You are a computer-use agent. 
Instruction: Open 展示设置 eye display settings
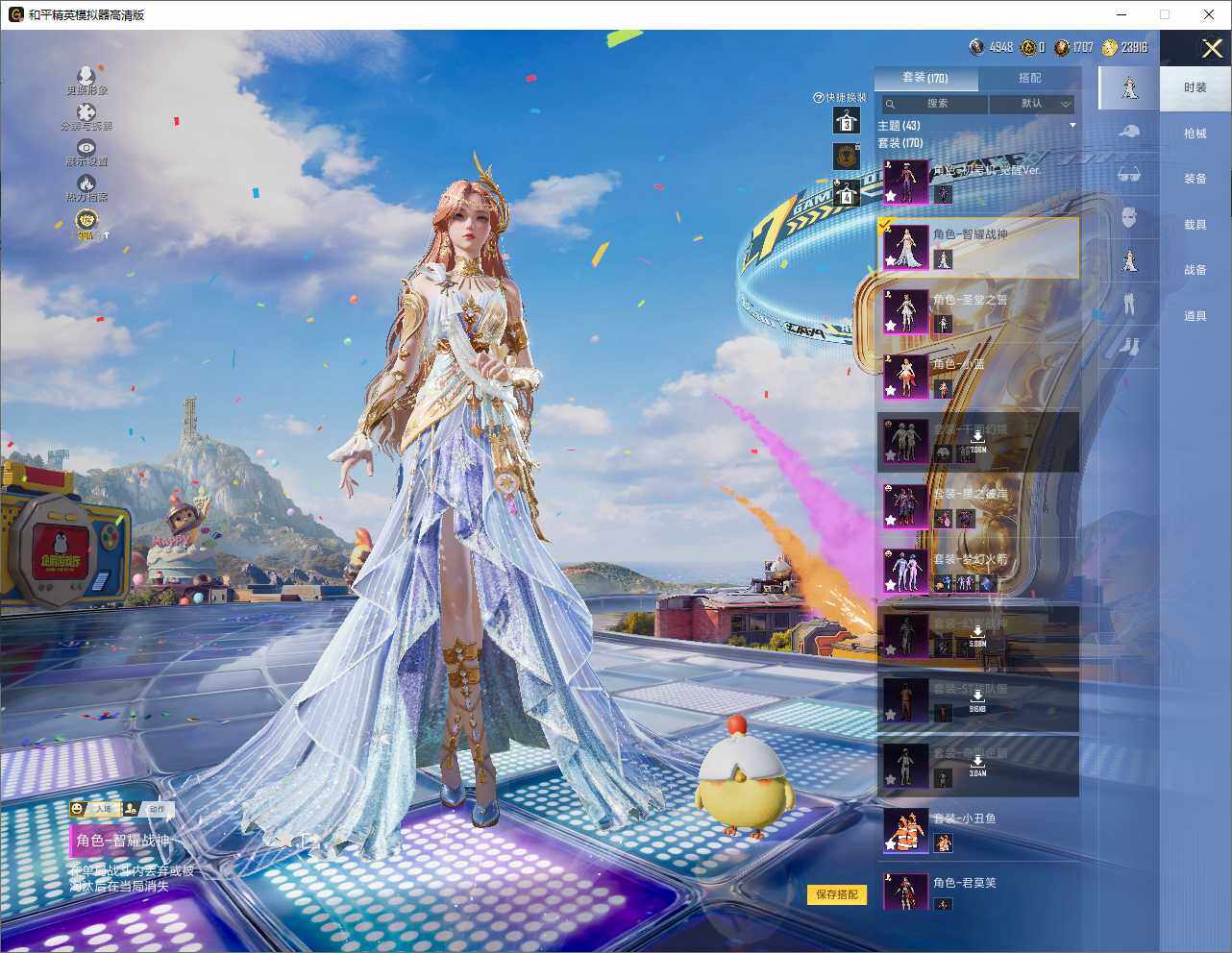(86, 147)
